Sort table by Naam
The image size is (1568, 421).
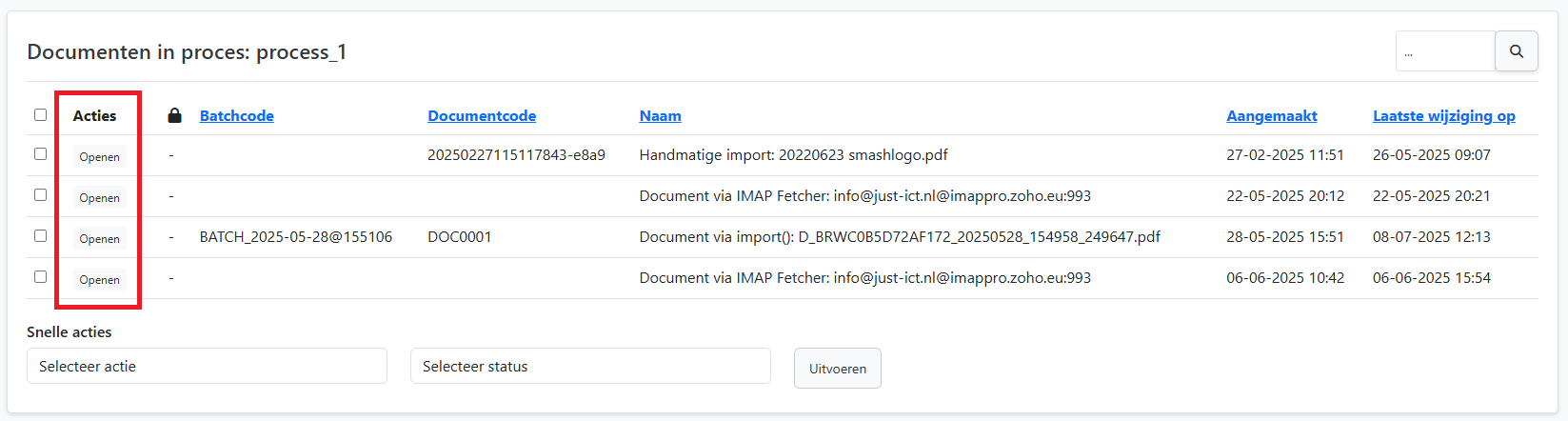(x=660, y=115)
